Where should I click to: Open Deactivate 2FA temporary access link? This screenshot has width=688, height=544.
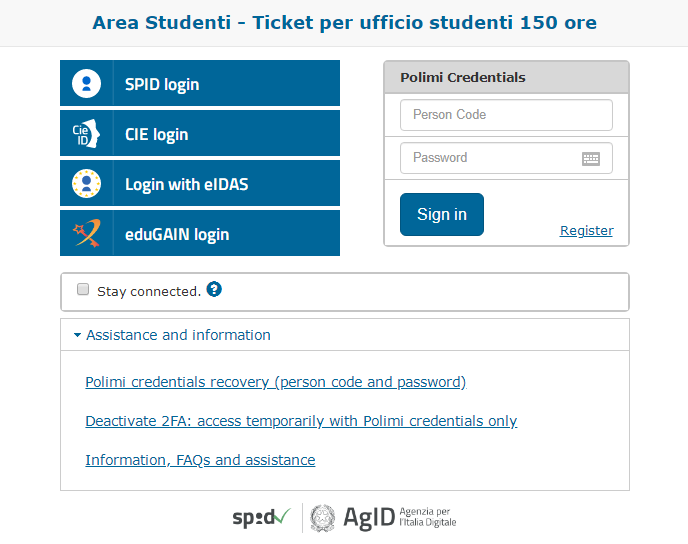coord(301,421)
